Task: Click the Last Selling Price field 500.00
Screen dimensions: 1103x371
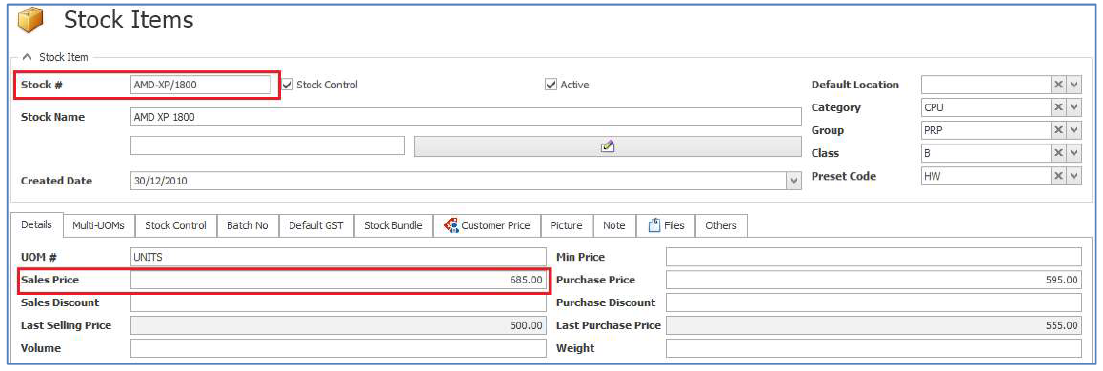Action: point(338,325)
